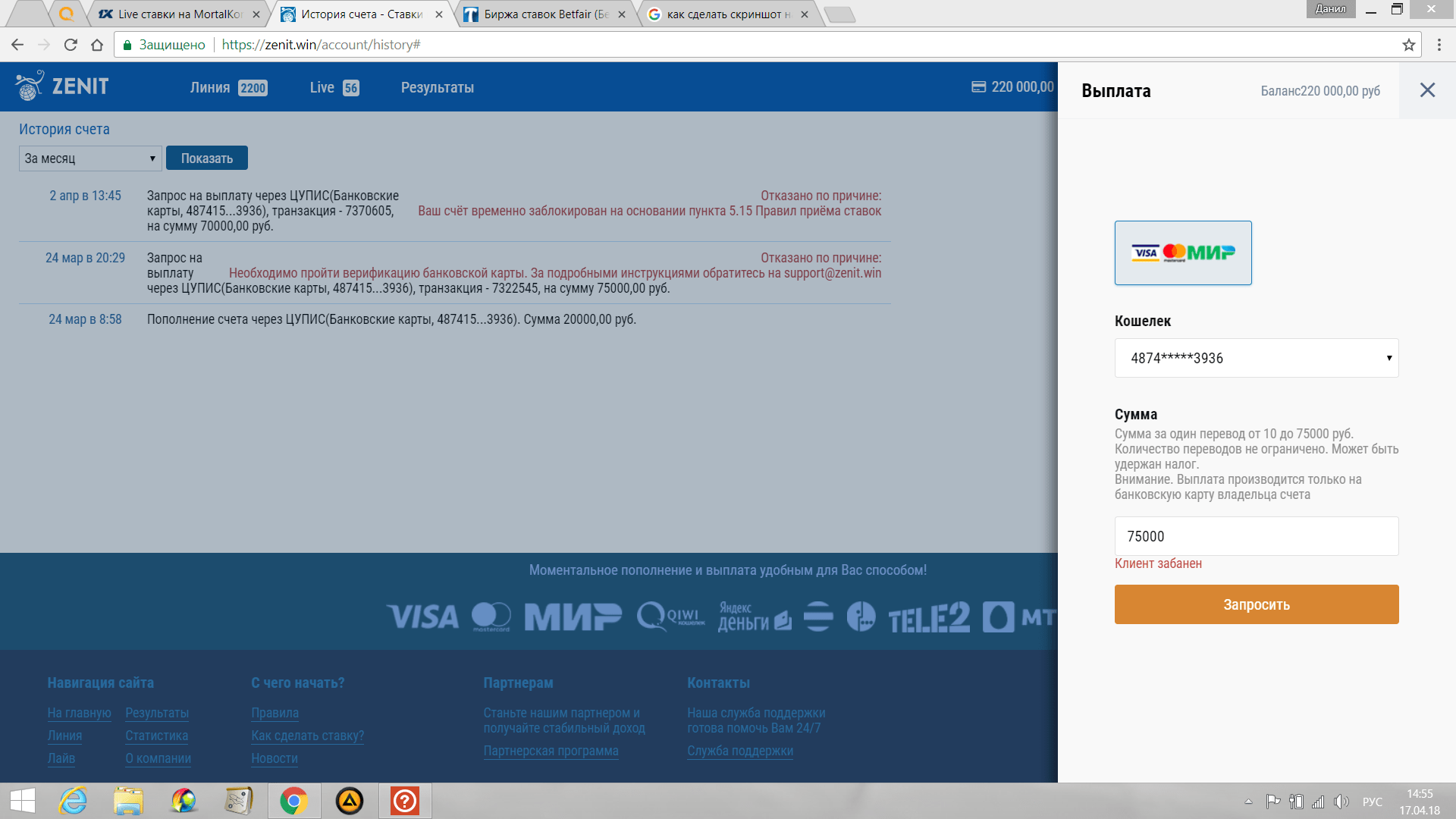The height and width of the screenshot is (819, 1456).
Task: Click the Сумма field containing 75000
Action: (x=1256, y=536)
